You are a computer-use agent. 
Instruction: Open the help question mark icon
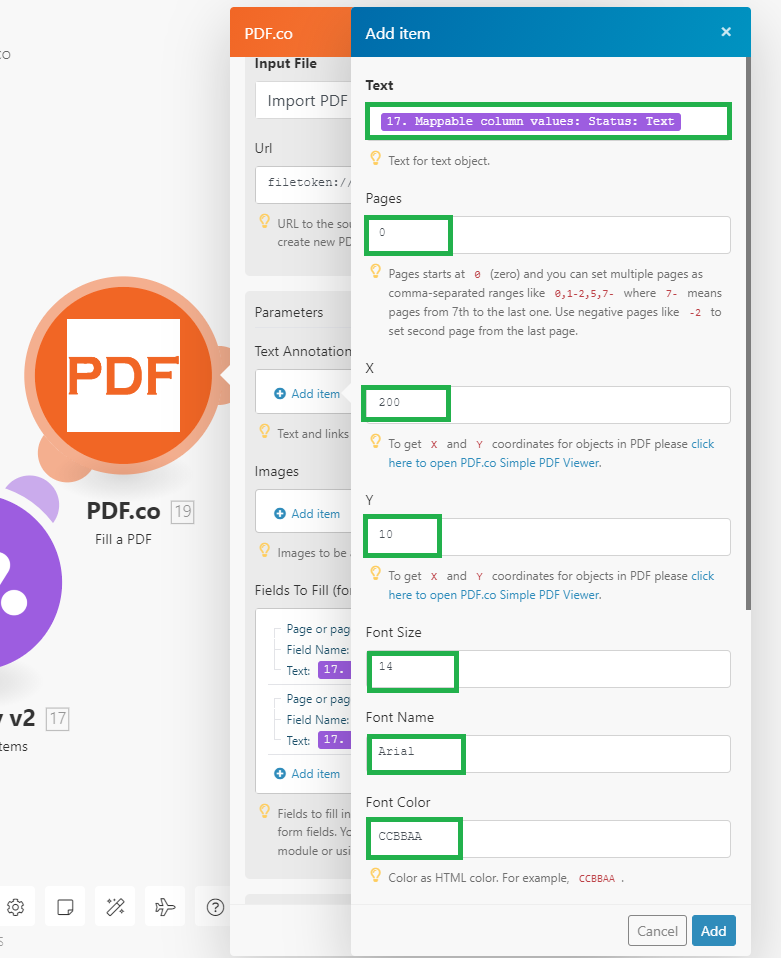pyautogui.click(x=214, y=907)
